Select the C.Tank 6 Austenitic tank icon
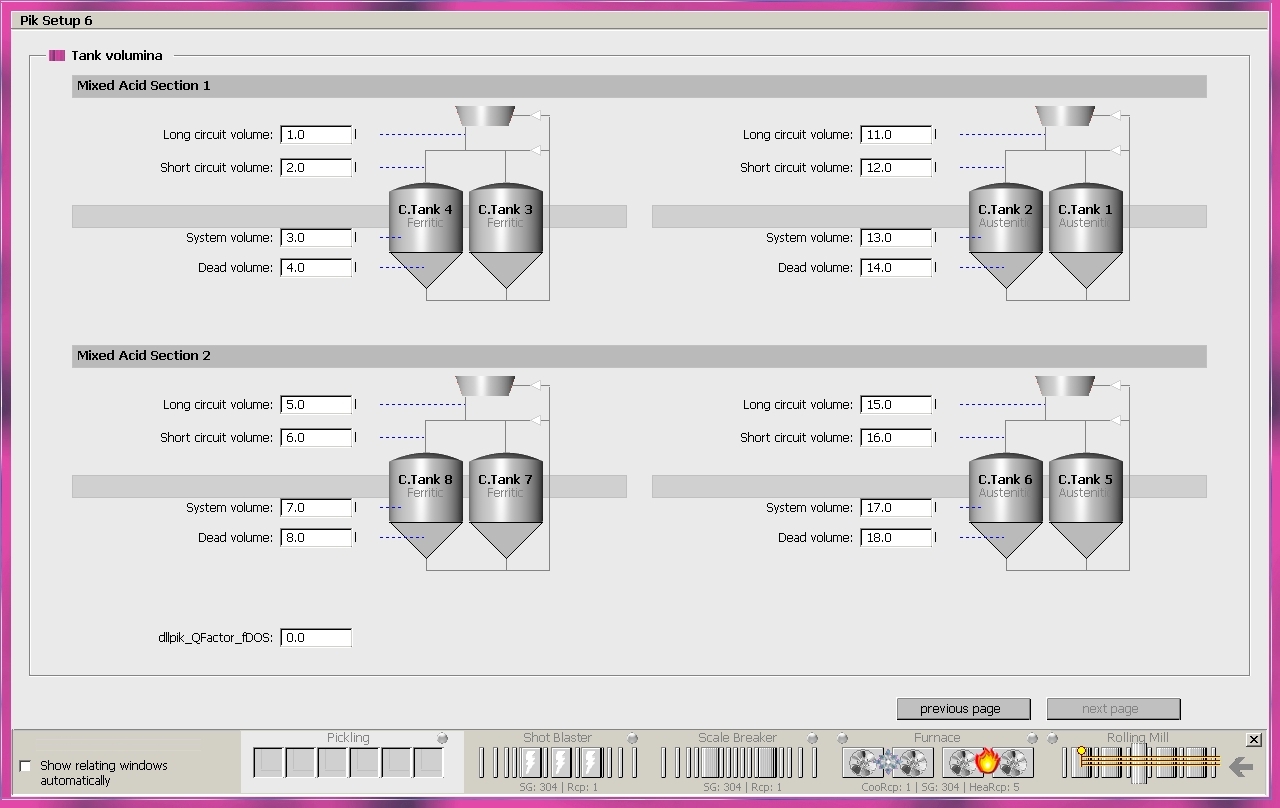Screen dimensions: 1280x808 [x=1005, y=505]
